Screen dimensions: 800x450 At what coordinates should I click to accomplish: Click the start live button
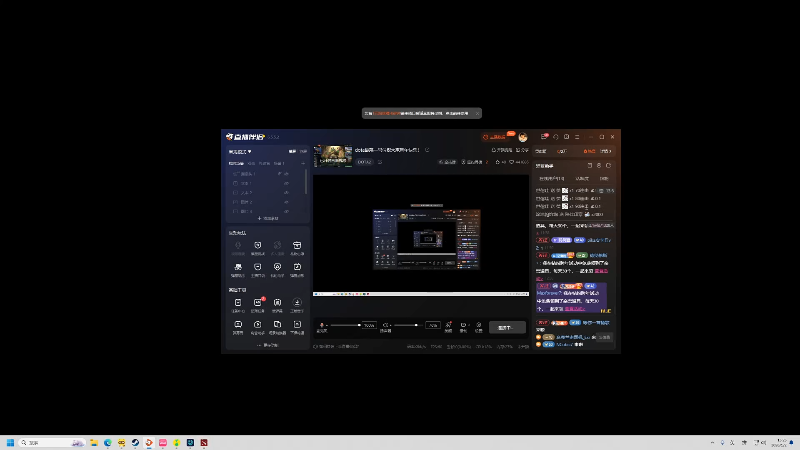point(507,328)
